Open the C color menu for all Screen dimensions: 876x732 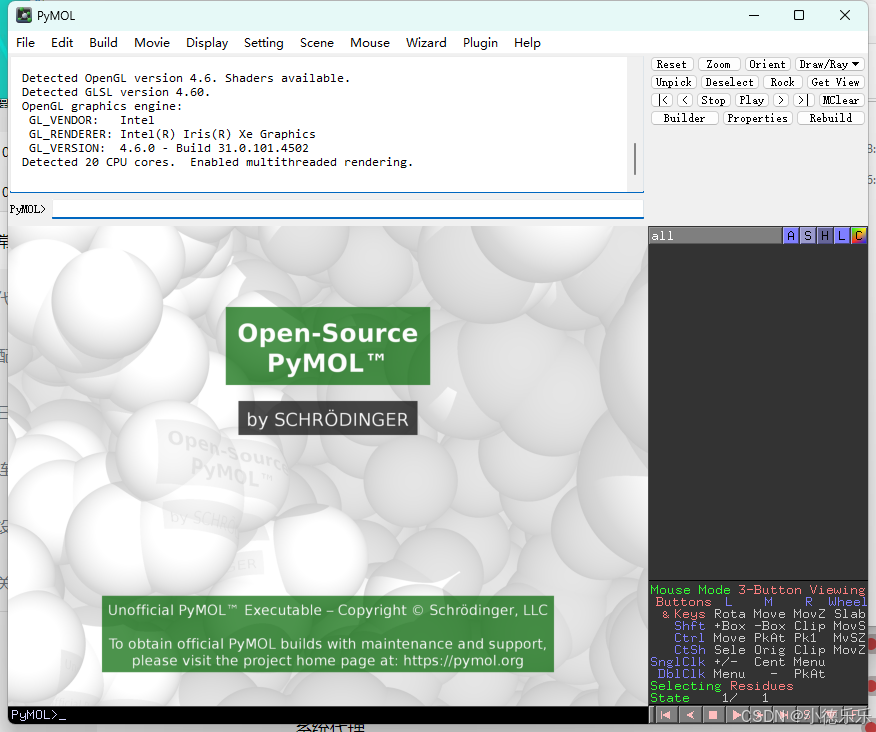click(859, 236)
